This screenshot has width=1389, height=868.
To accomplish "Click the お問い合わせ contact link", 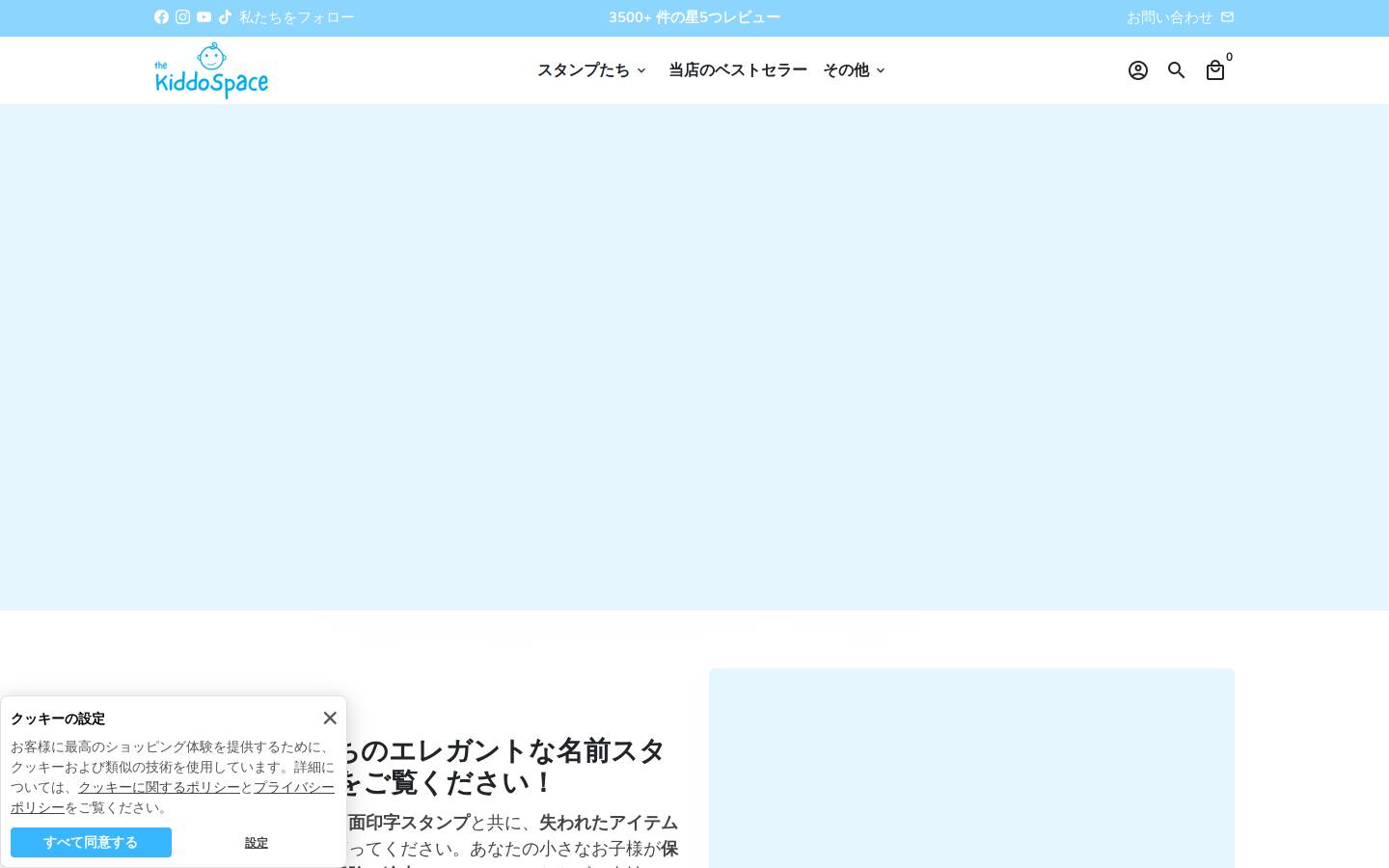I will pyautogui.click(x=1169, y=17).
